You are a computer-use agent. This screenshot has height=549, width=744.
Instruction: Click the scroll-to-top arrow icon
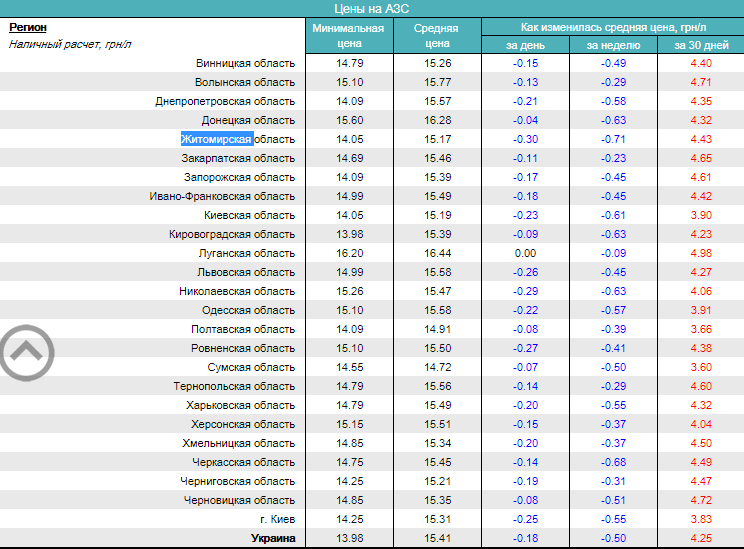coord(27,351)
